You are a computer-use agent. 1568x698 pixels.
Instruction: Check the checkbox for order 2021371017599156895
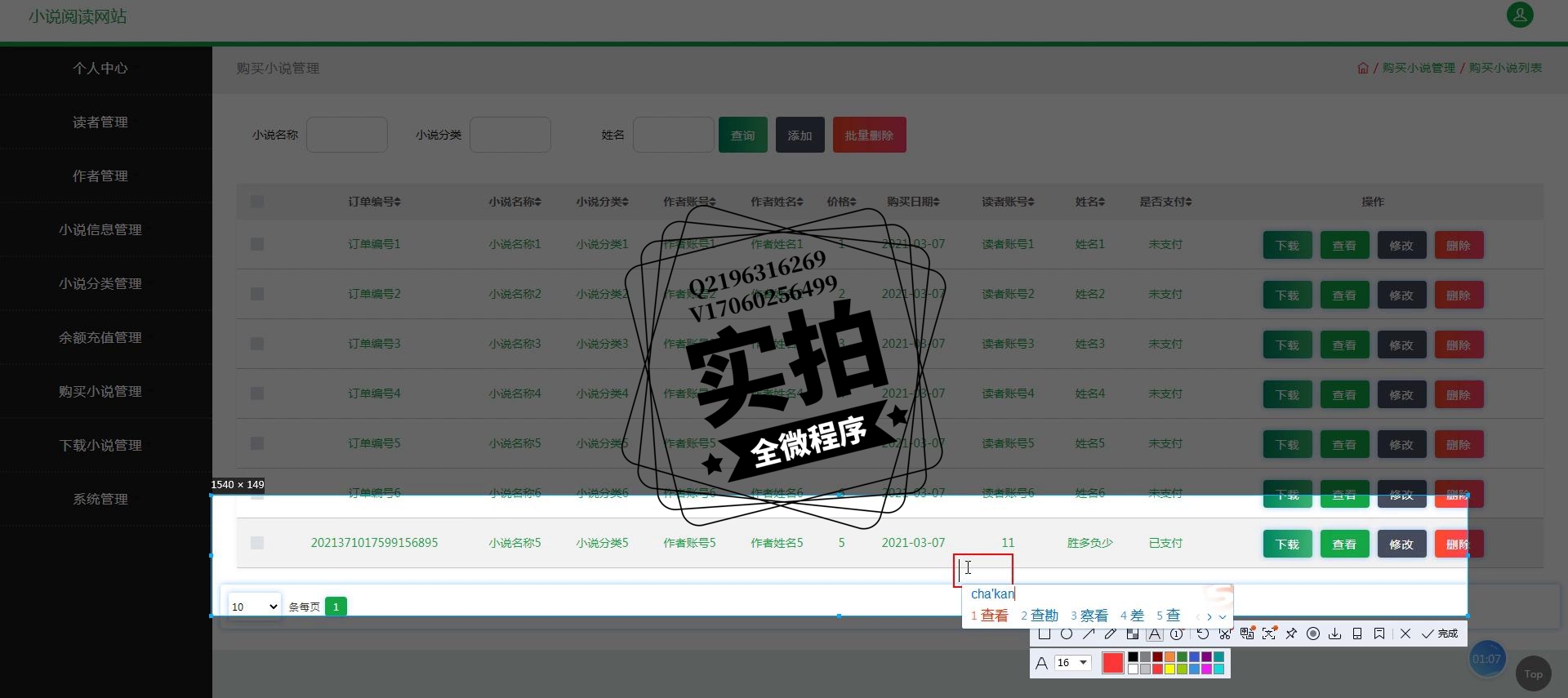(257, 543)
